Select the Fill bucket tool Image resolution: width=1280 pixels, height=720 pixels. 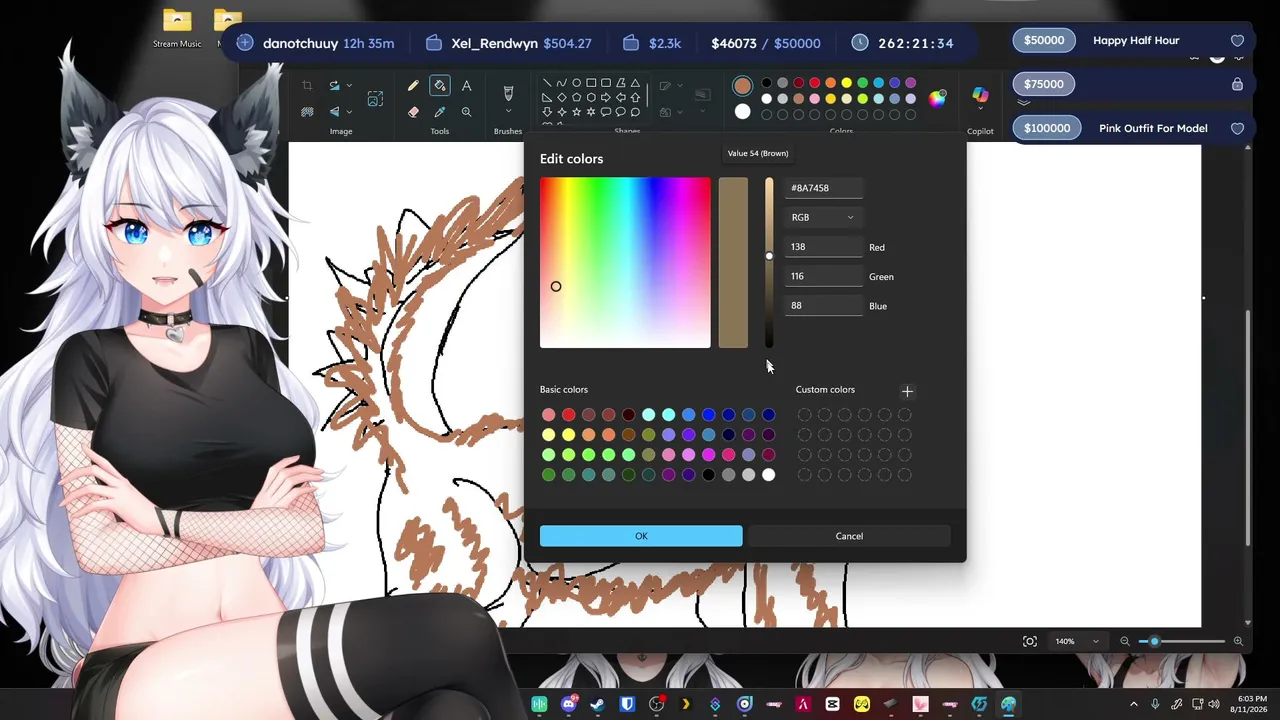click(x=439, y=86)
